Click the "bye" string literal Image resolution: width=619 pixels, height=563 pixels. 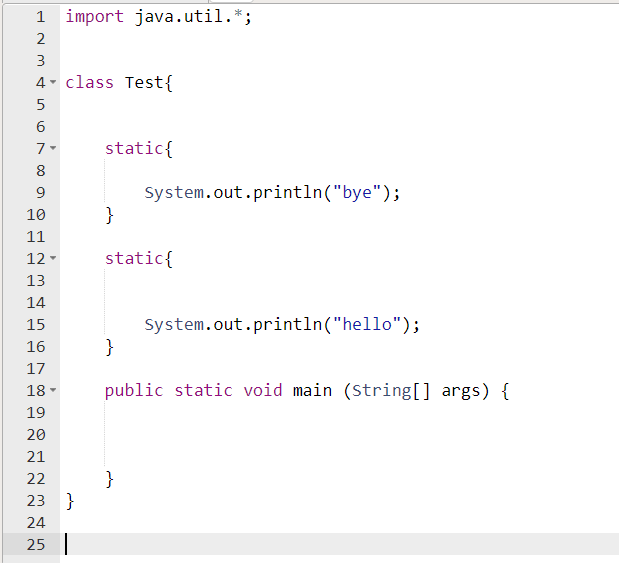[357, 193]
